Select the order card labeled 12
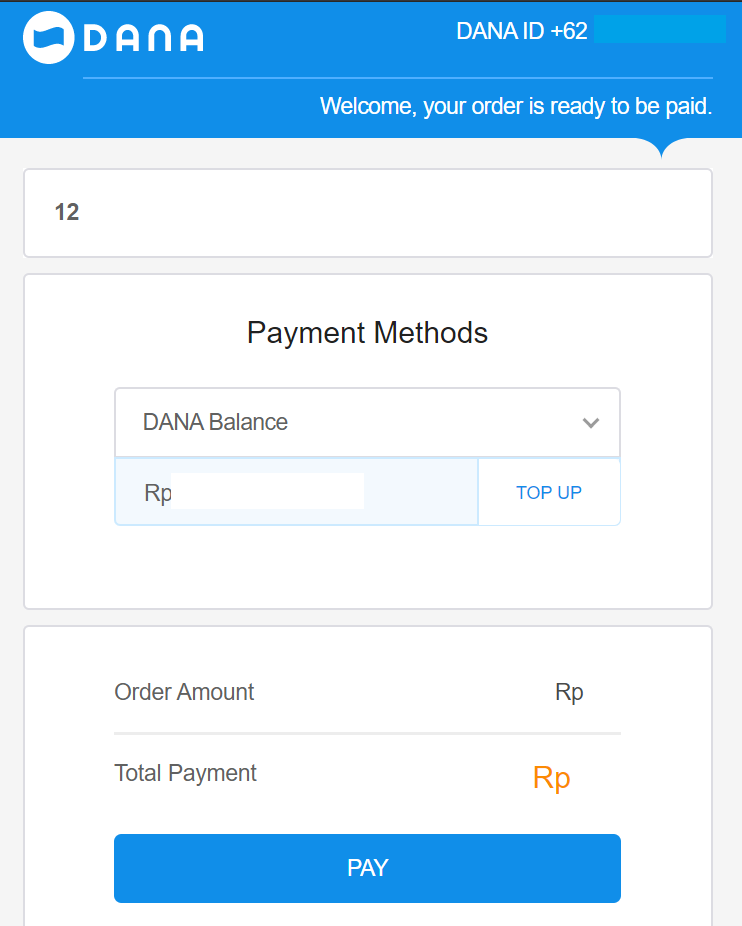 pyautogui.click(x=367, y=213)
